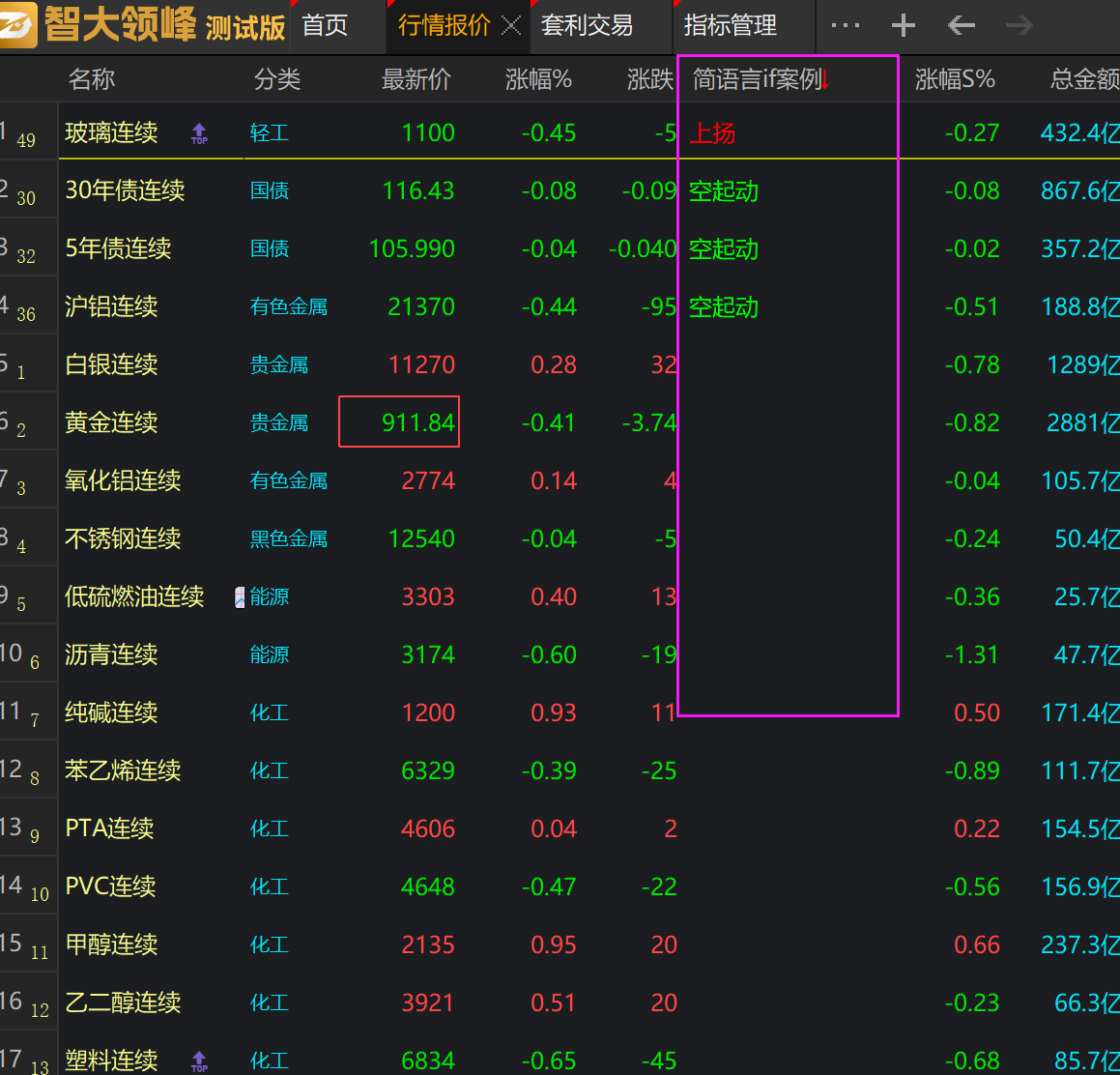Click the chart note icon beside 低硫燃油连续
Viewport: 1120px width, 1075px height.
pyautogui.click(x=240, y=597)
